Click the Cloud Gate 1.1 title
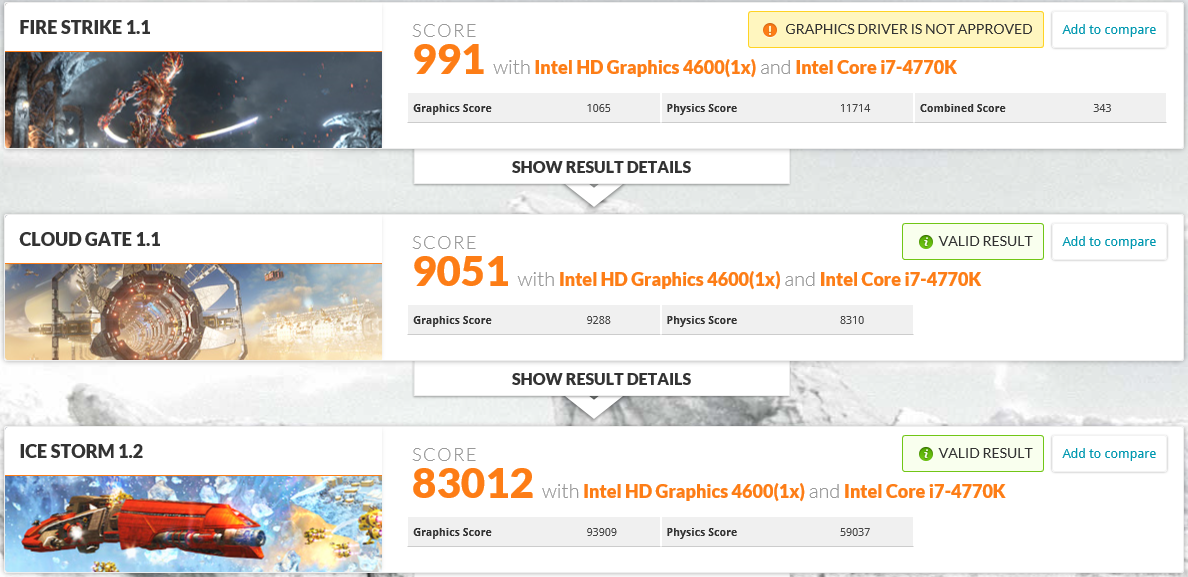Viewport: 1188px width, 577px height. click(x=89, y=240)
